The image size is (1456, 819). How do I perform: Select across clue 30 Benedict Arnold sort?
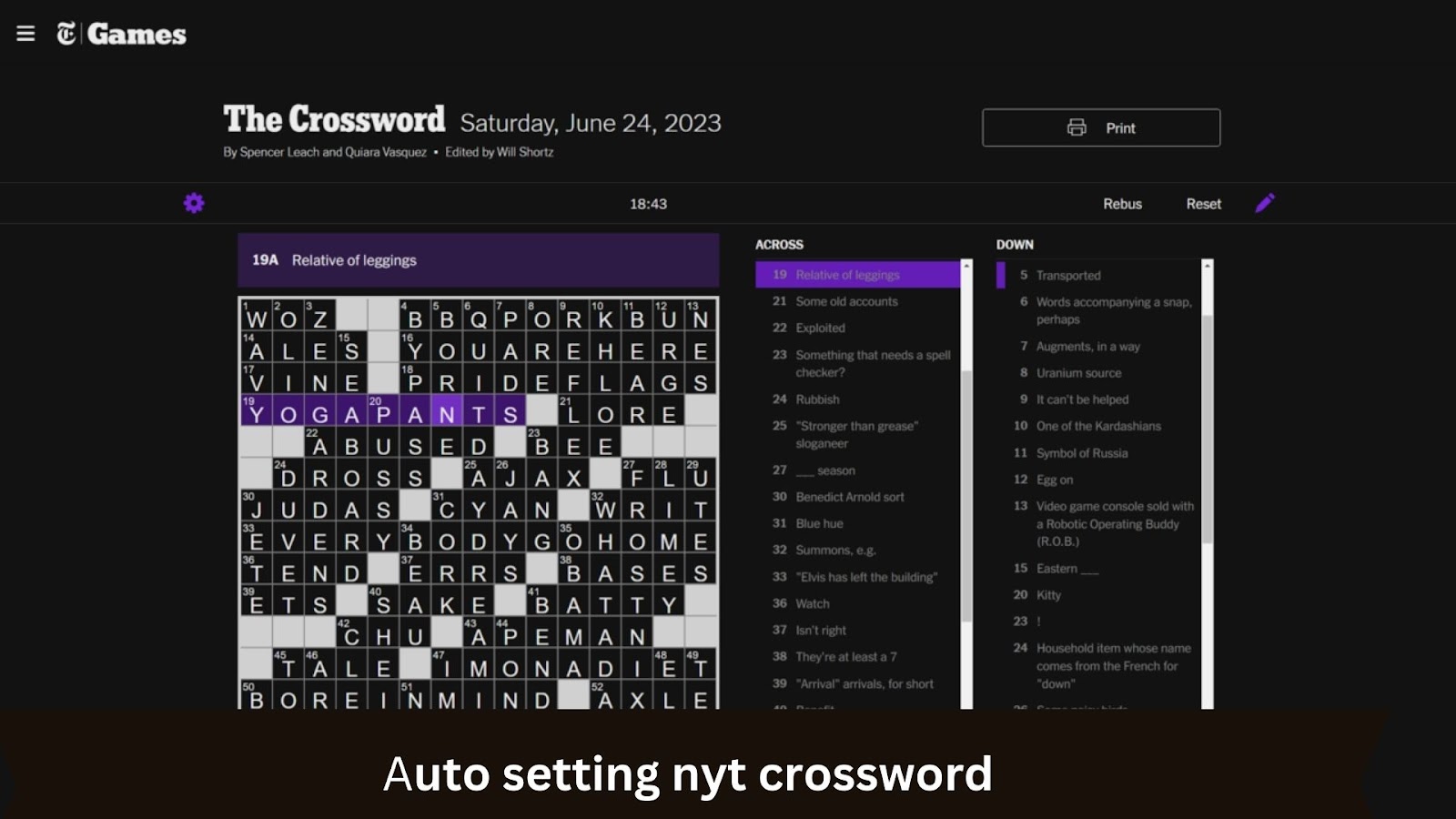(x=857, y=497)
